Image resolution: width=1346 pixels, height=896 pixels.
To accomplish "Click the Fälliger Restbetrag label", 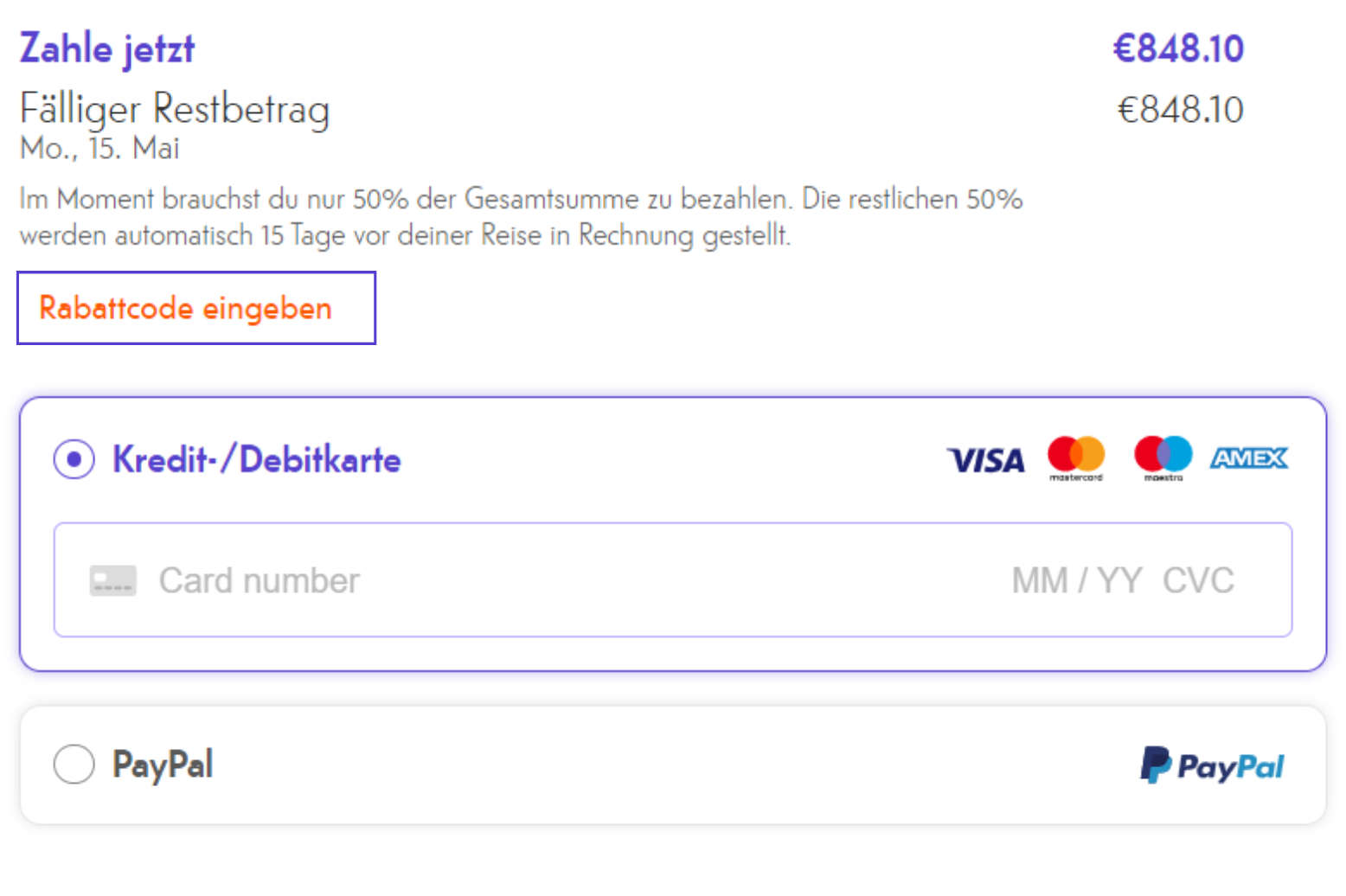I will [175, 110].
